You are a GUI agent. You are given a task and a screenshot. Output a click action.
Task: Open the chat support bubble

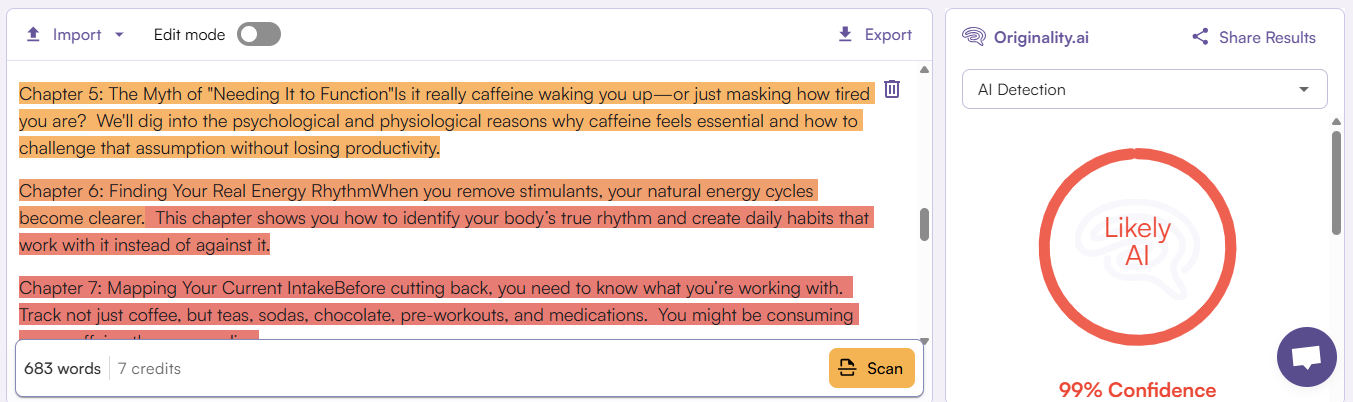pyautogui.click(x=1307, y=357)
